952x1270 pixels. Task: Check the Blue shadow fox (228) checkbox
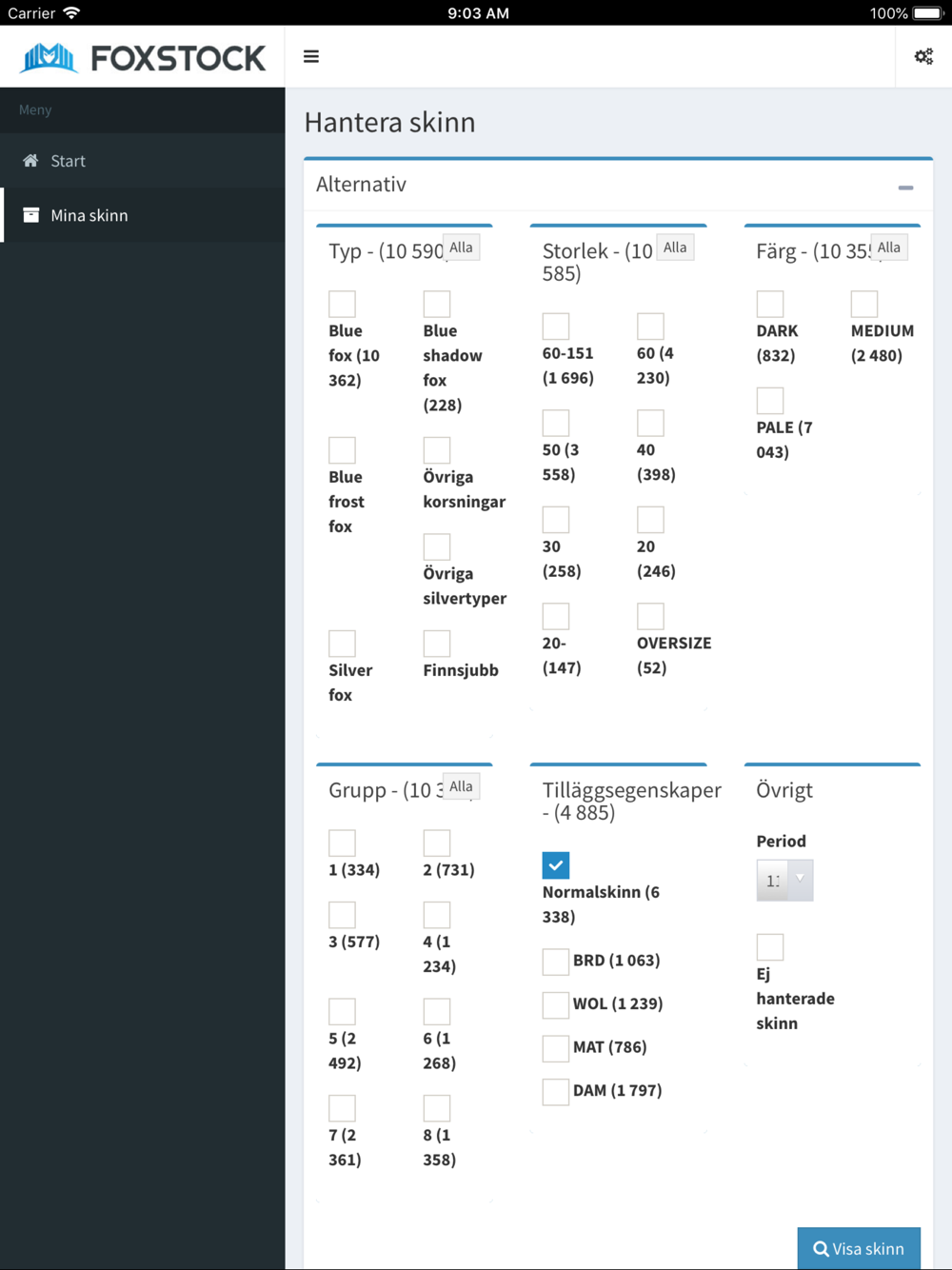click(x=437, y=304)
